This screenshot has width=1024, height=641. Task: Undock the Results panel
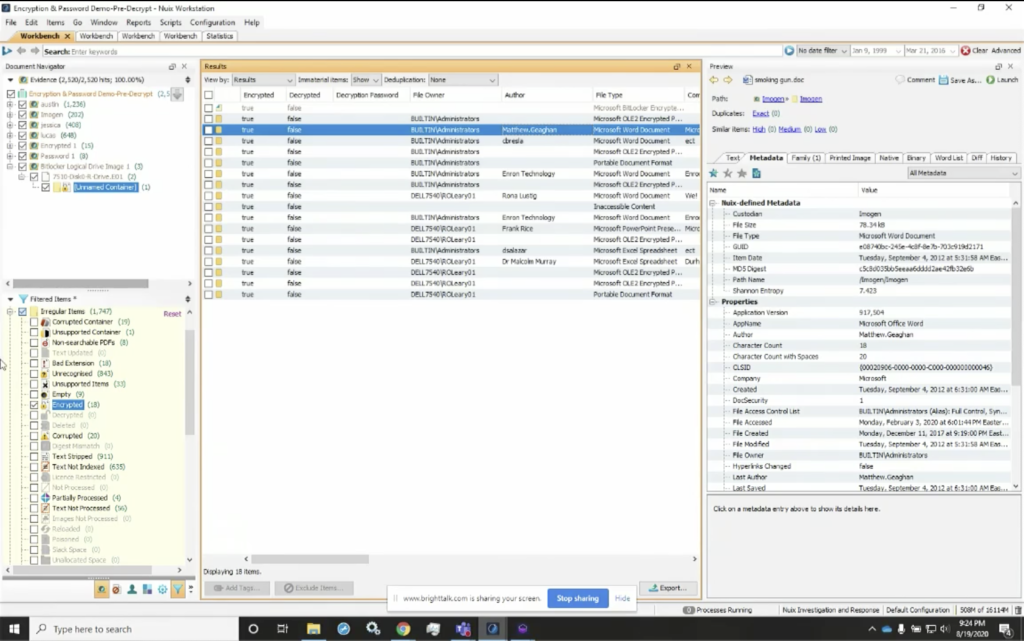(677, 67)
